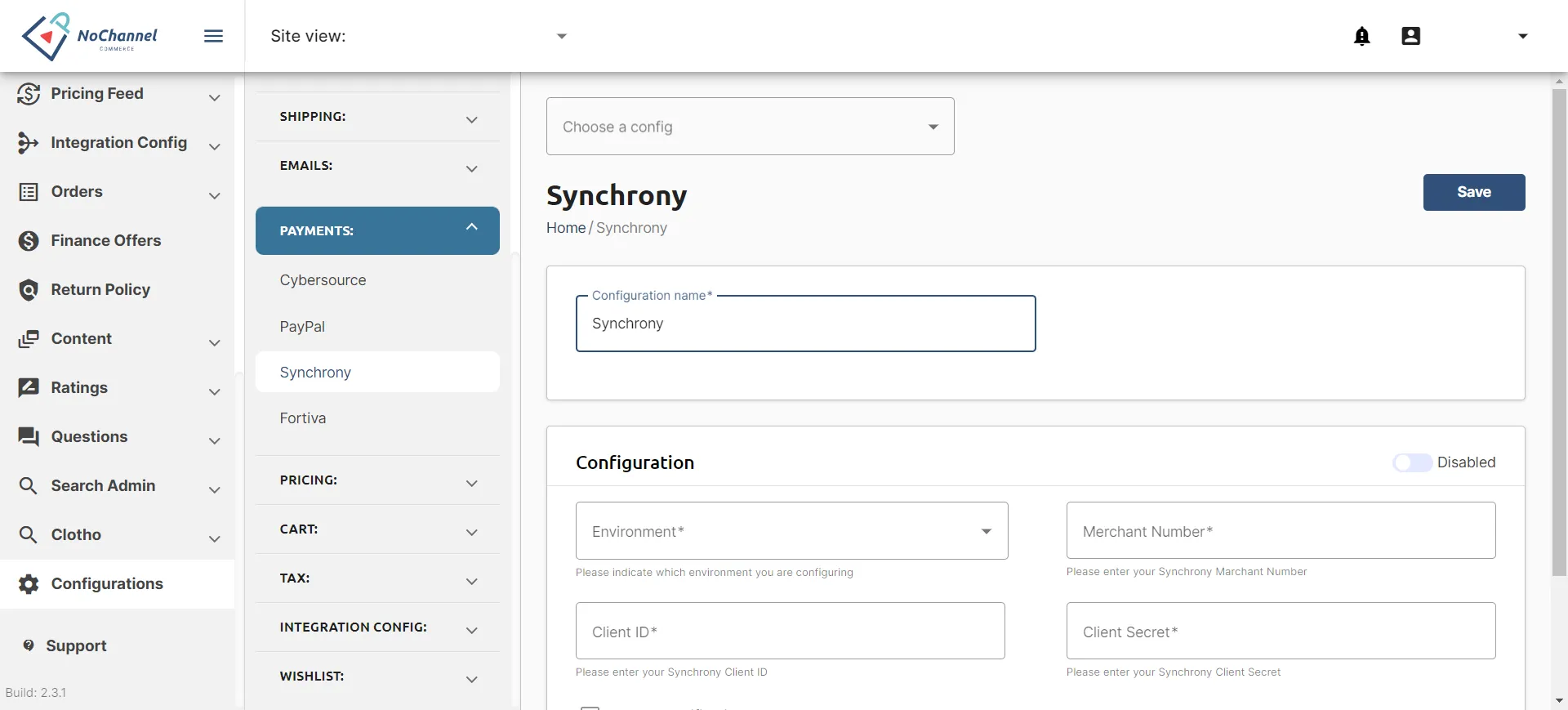Expand the INTEGRATION CONFIG section

tap(377, 627)
